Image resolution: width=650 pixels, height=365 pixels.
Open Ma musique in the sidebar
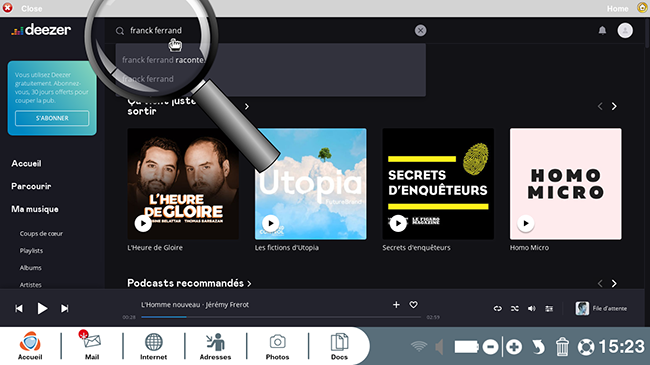pyautogui.click(x=35, y=209)
